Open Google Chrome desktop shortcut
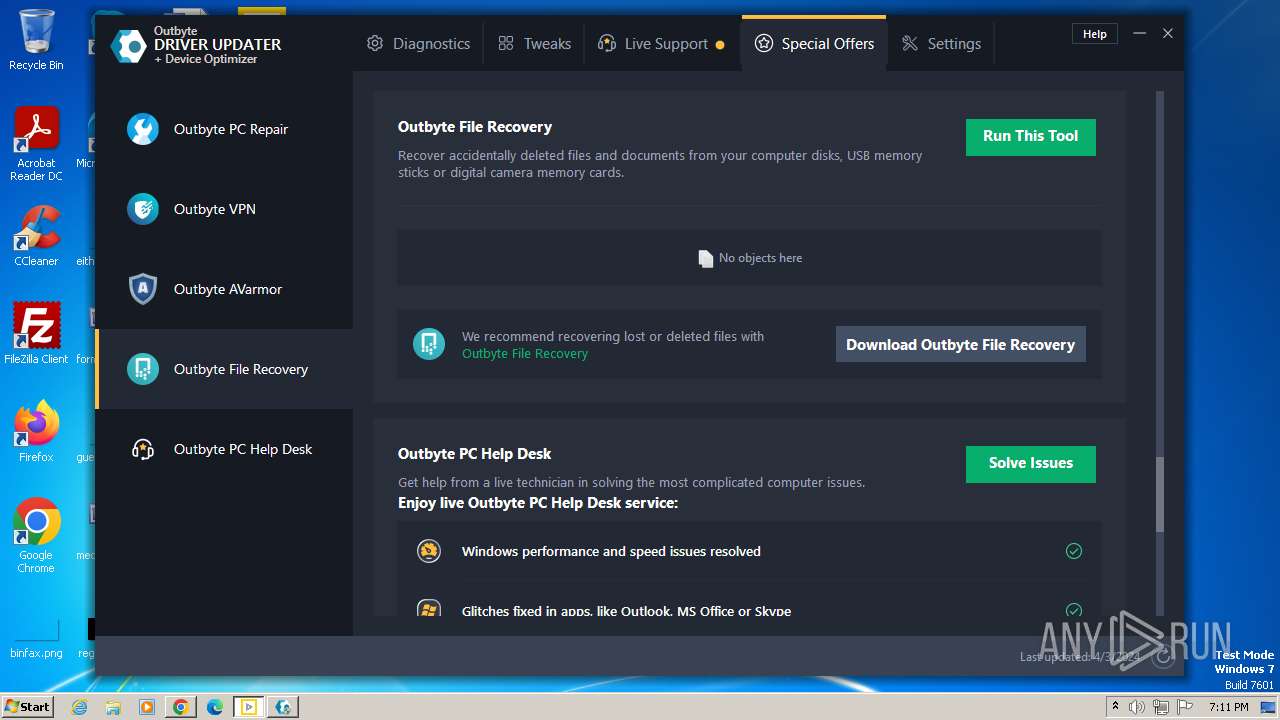 36,536
